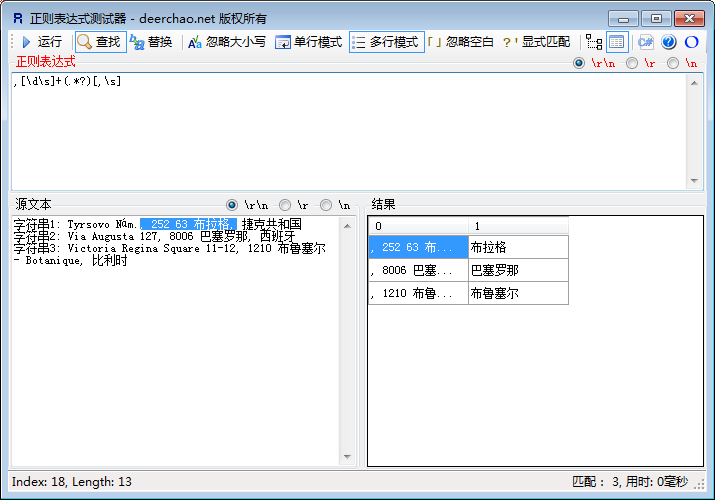The width and height of the screenshot is (715, 500).
Task: Open help via blue question mark icon
Action: click(669, 42)
